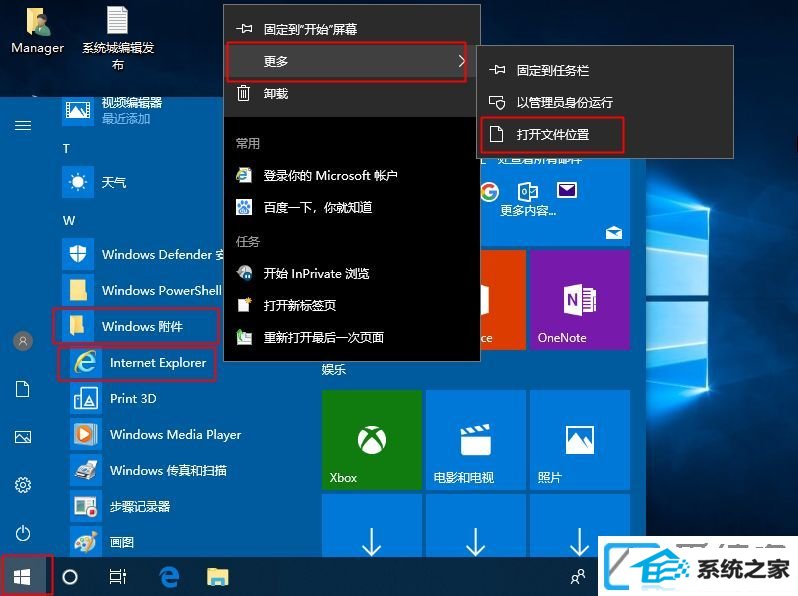The height and width of the screenshot is (596, 798).
Task: Launch Internet Explorer from the app list
Action: (137, 363)
